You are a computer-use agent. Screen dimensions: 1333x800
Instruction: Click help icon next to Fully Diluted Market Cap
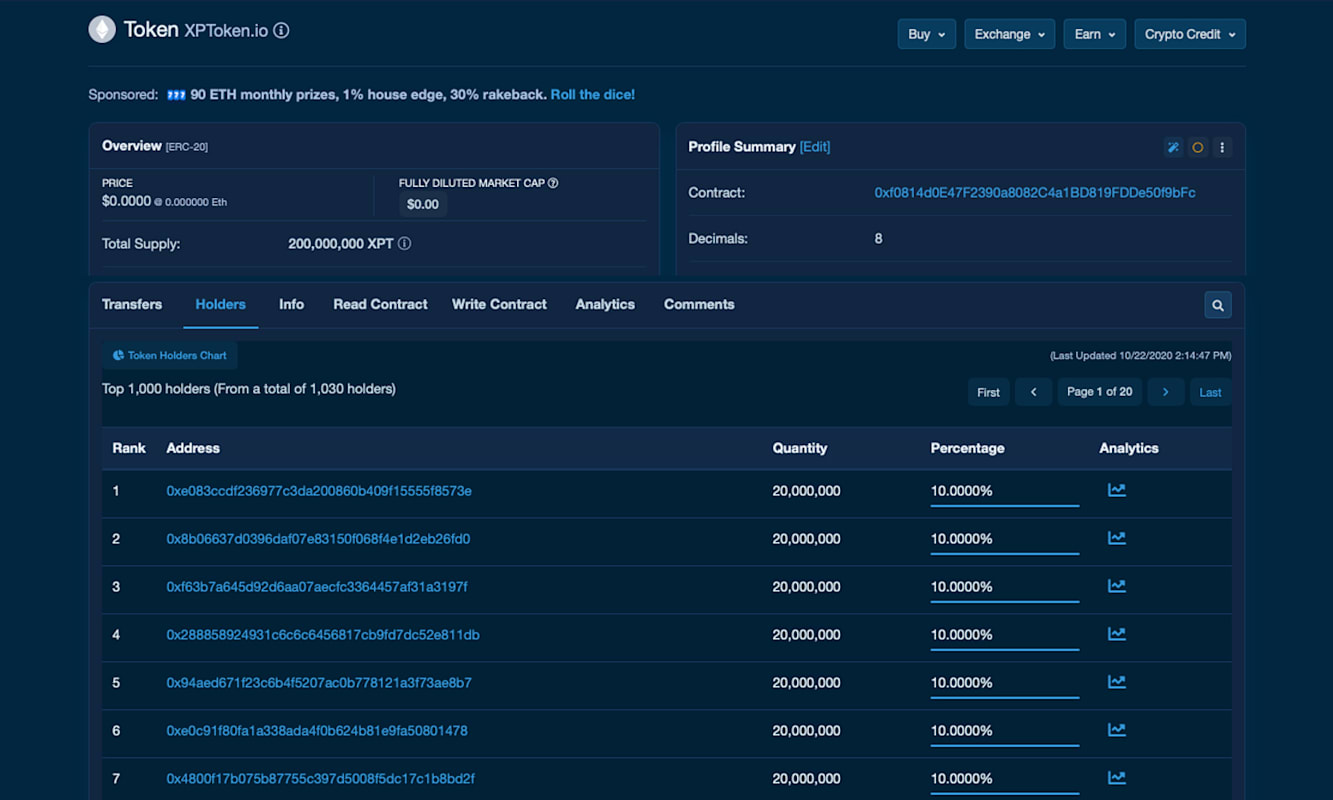(x=553, y=183)
